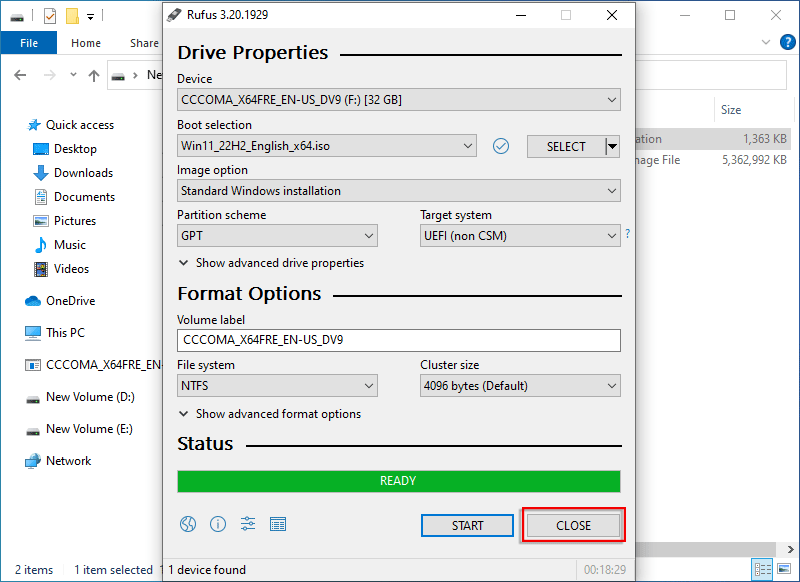Click the properties icon in Explorer quick toolbar
The width and height of the screenshot is (800, 582).
[49, 16]
